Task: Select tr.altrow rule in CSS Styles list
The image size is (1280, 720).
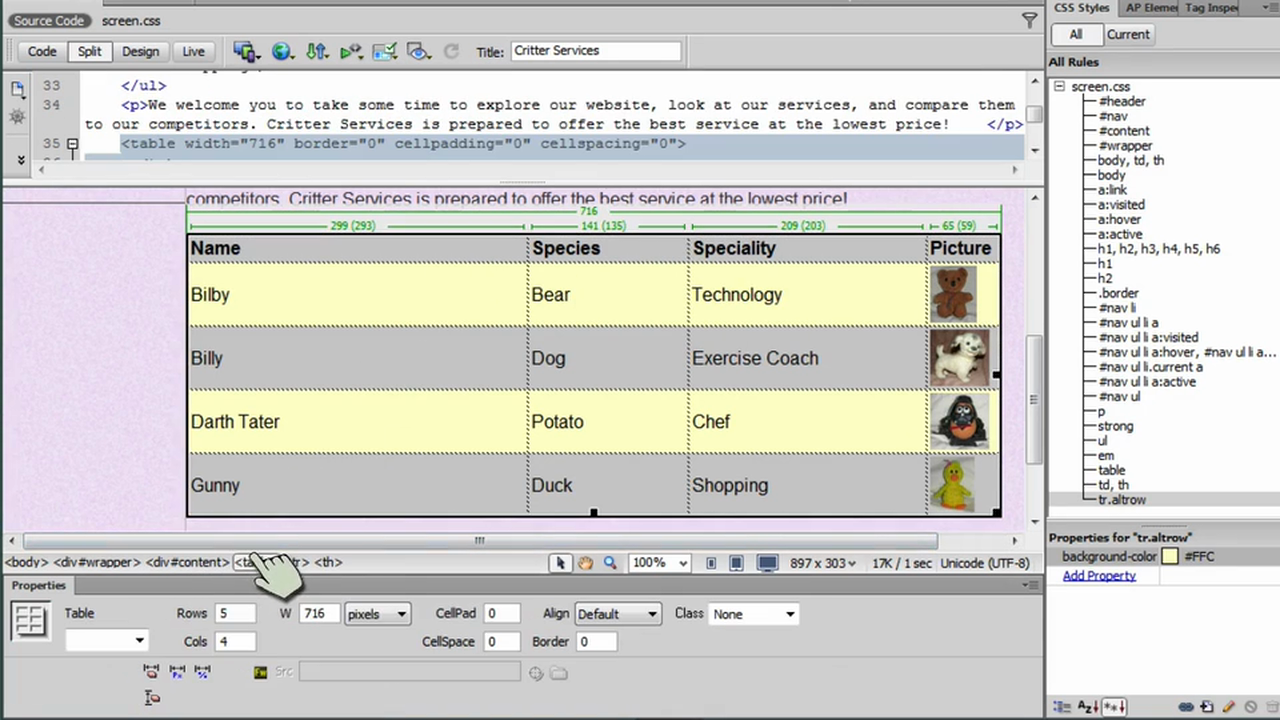Action: [x=1122, y=499]
